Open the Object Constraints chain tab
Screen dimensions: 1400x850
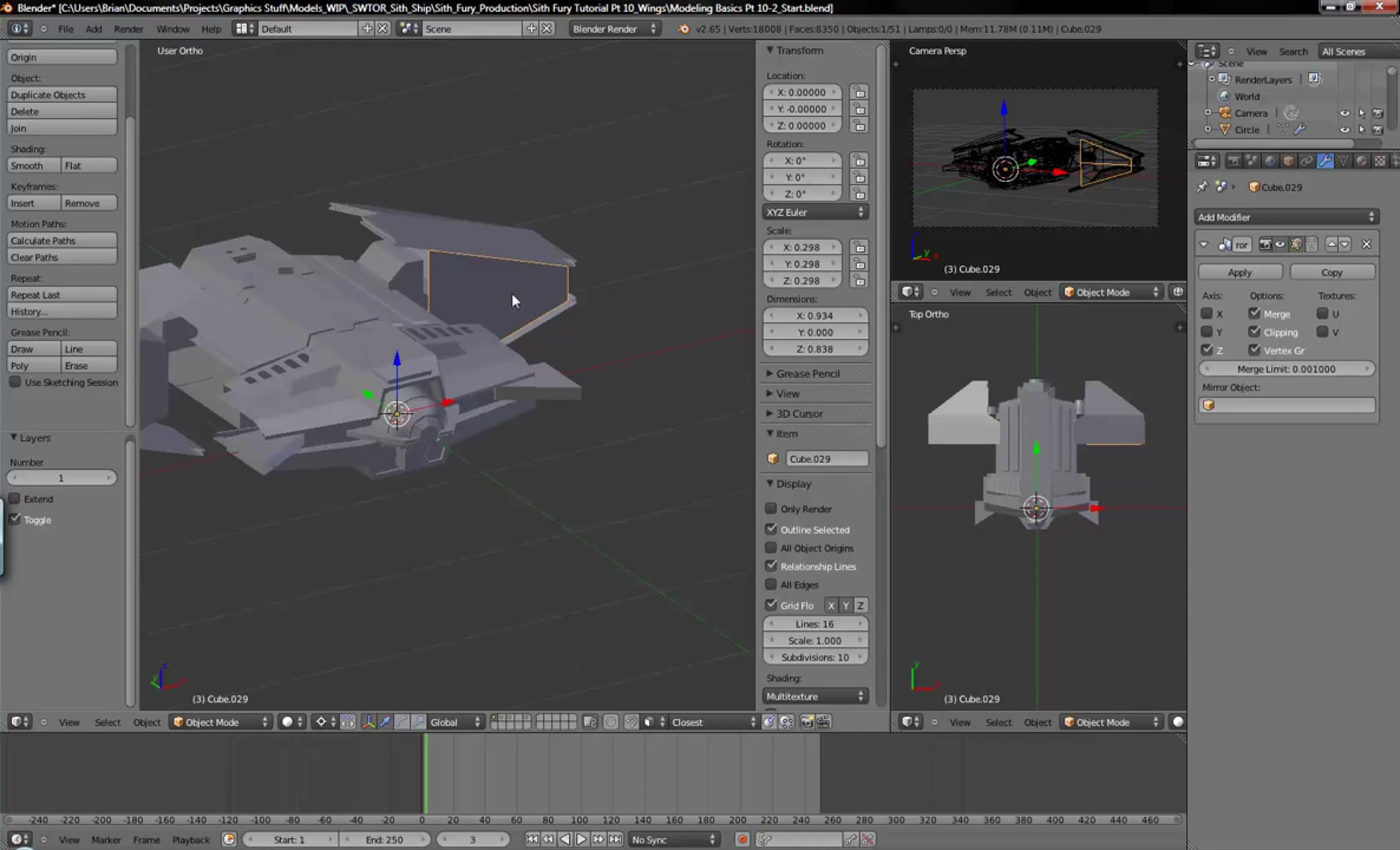1307,161
